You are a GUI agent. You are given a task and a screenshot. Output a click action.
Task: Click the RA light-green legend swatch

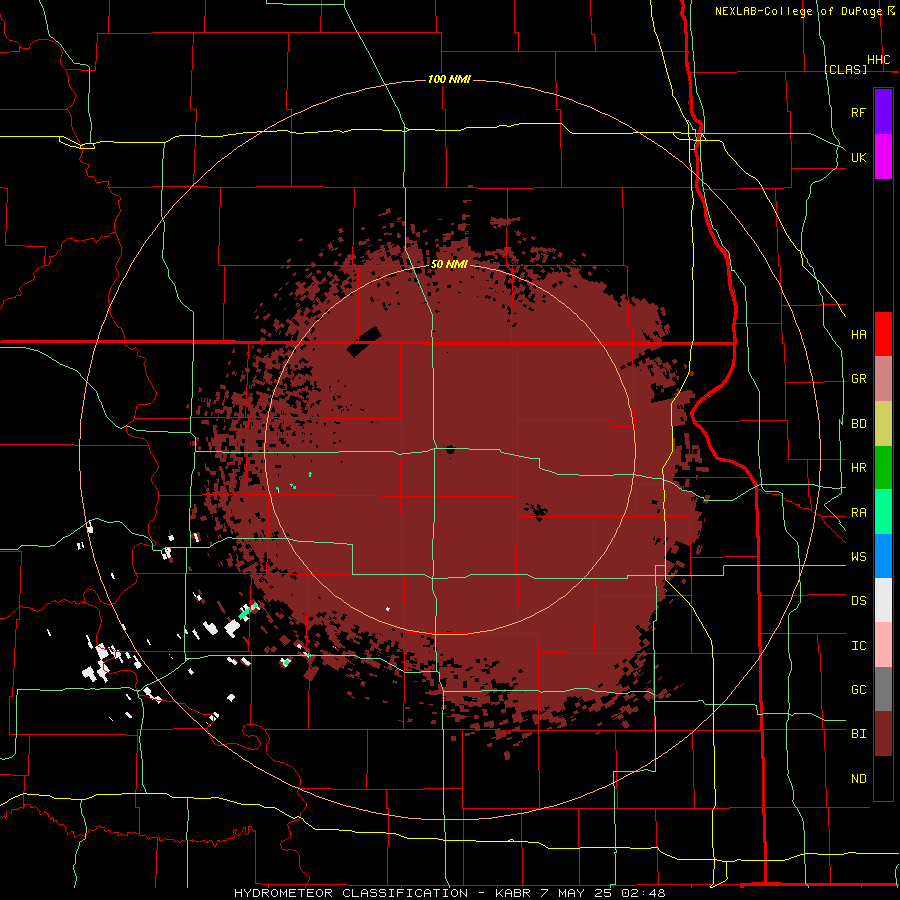click(883, 512)
